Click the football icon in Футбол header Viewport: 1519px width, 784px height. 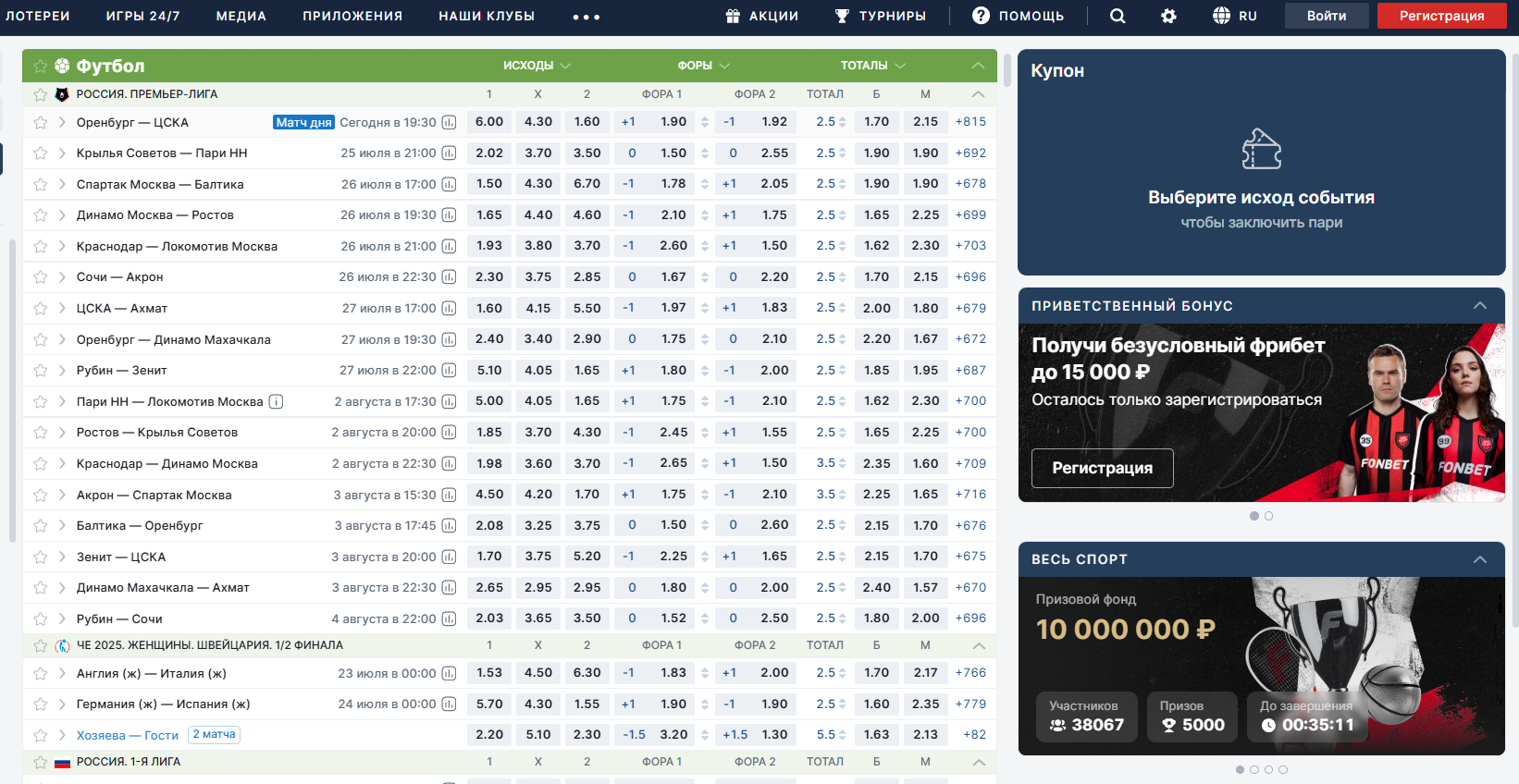click(62, 66)
